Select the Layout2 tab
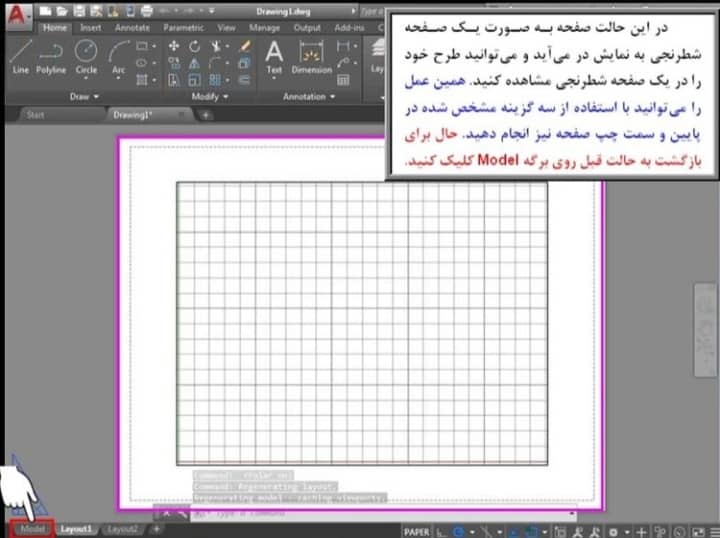The image size is (720, 538). click(x=122, y=529)
